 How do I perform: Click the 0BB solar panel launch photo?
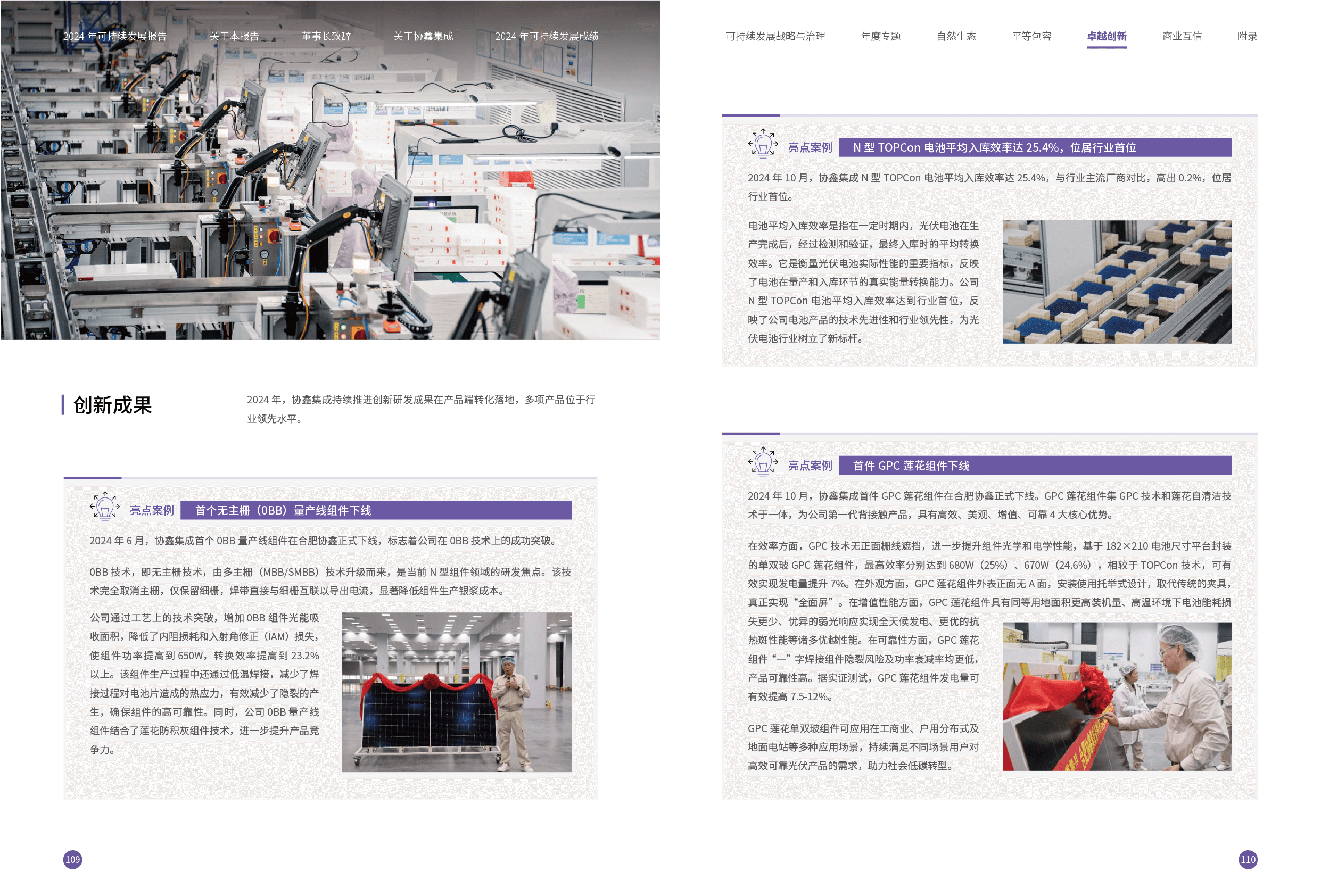(456, 692)
